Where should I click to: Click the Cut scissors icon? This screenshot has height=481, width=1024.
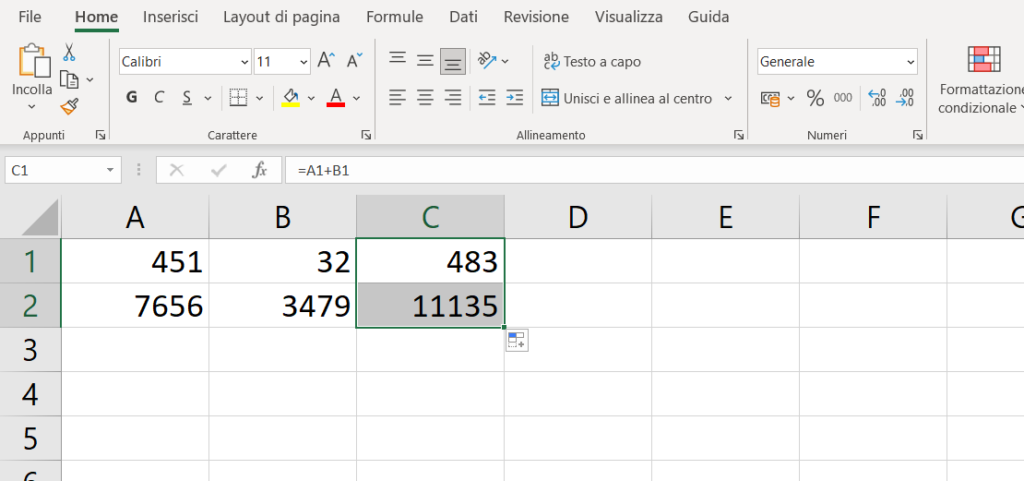coord(69,52)
